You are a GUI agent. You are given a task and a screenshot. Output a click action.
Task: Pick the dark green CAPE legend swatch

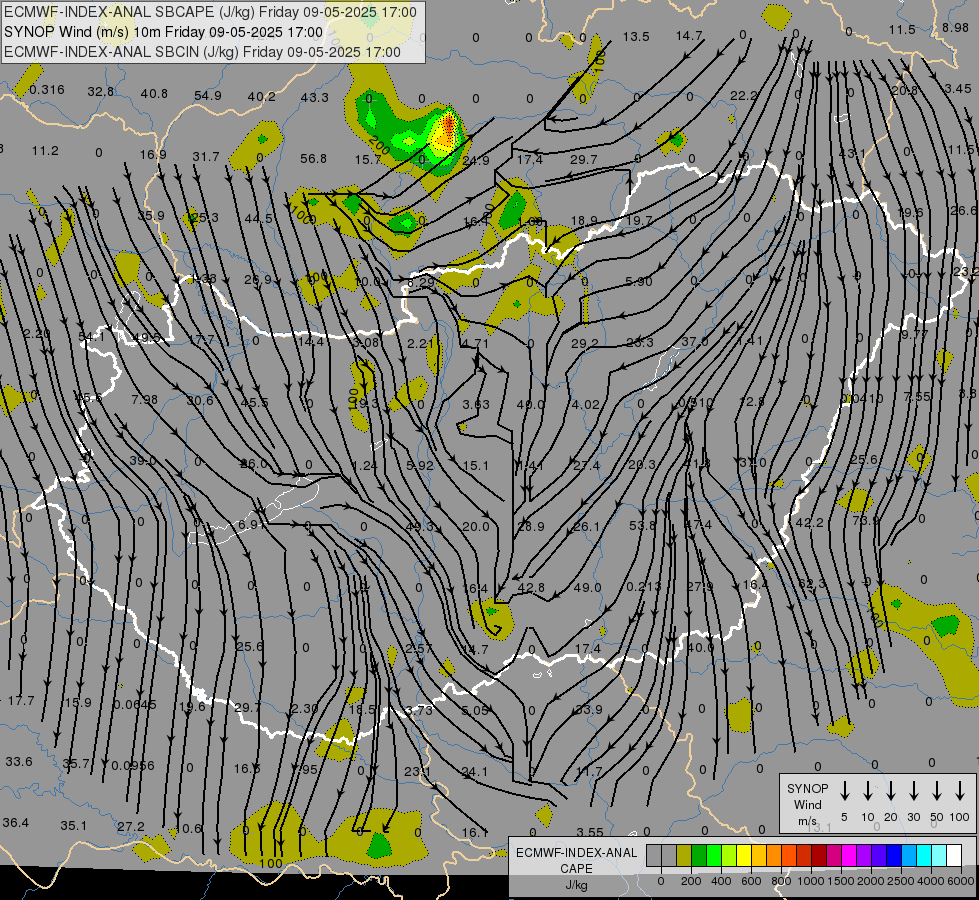click(x=699, y=856)
